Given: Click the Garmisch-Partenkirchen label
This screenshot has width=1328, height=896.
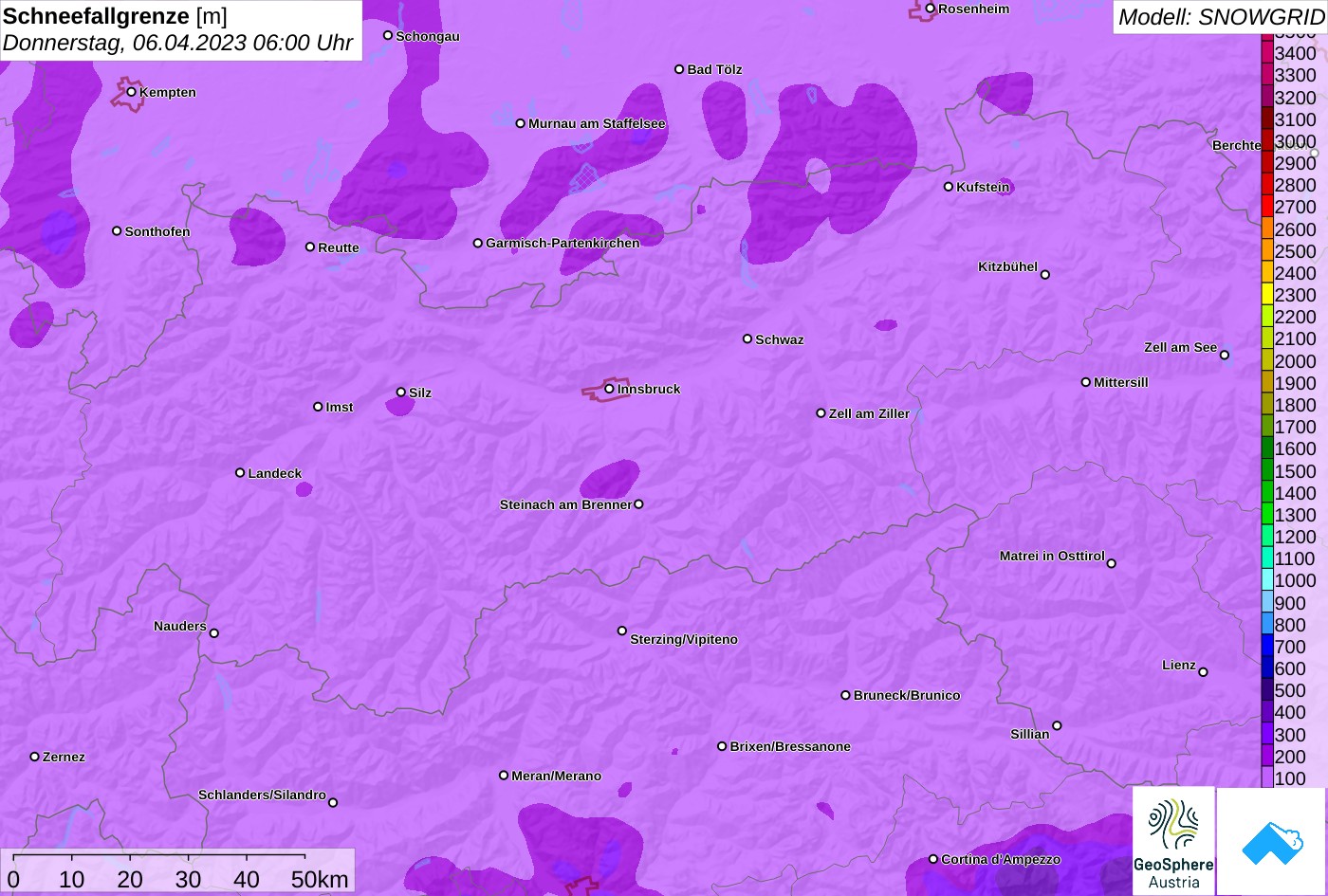Looking at the screenshot, I should point(563,243).
